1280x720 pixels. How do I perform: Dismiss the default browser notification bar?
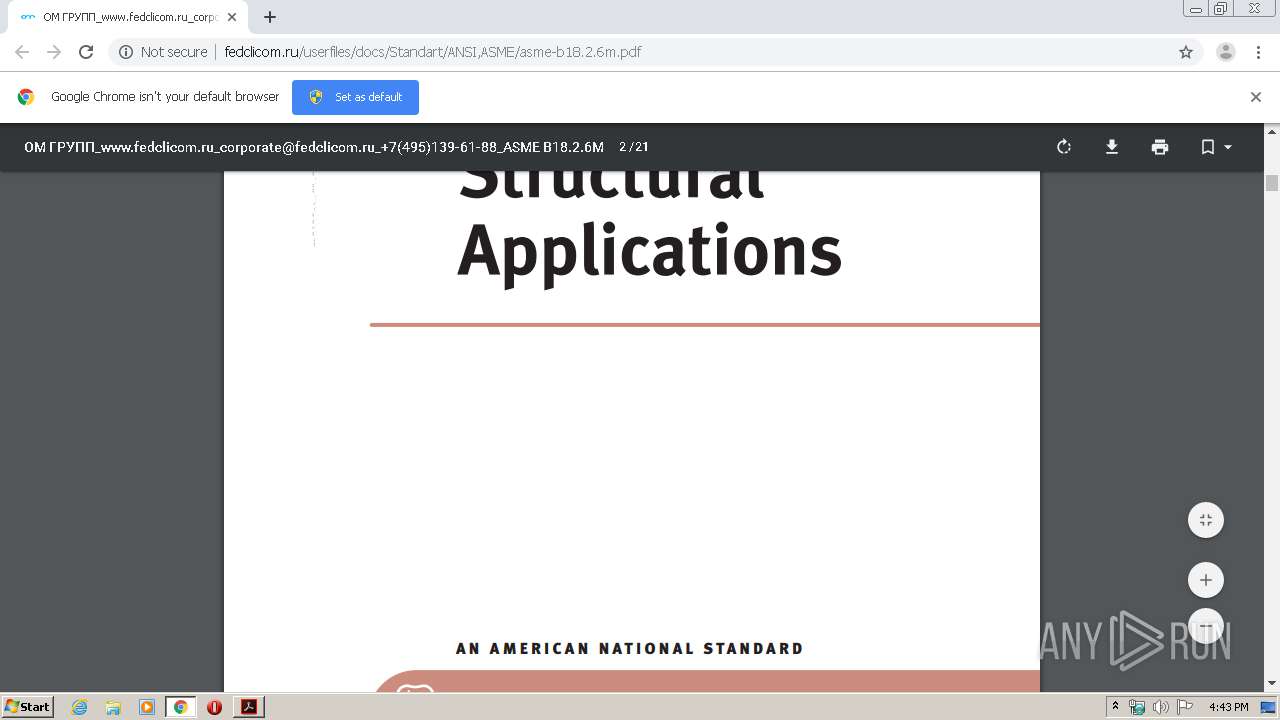click(x=1256, y=97)
